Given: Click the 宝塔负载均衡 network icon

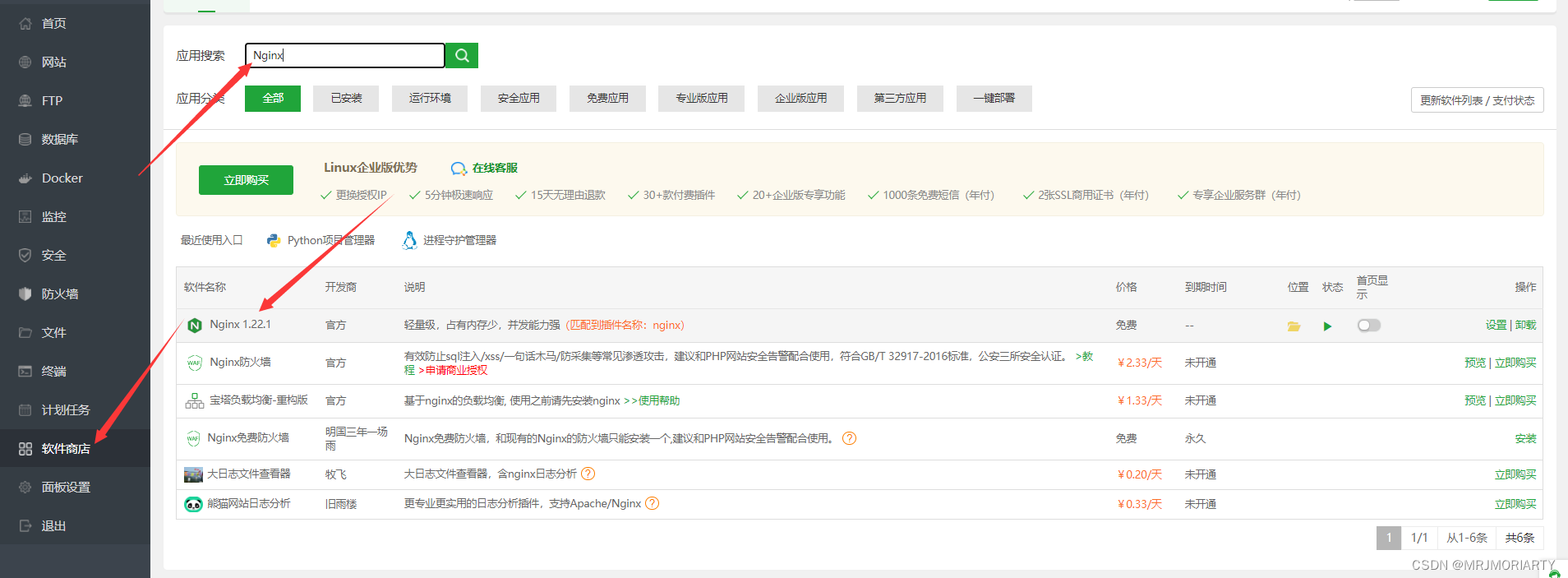Looking at the screenshot, I should click(x=195, y=401).
